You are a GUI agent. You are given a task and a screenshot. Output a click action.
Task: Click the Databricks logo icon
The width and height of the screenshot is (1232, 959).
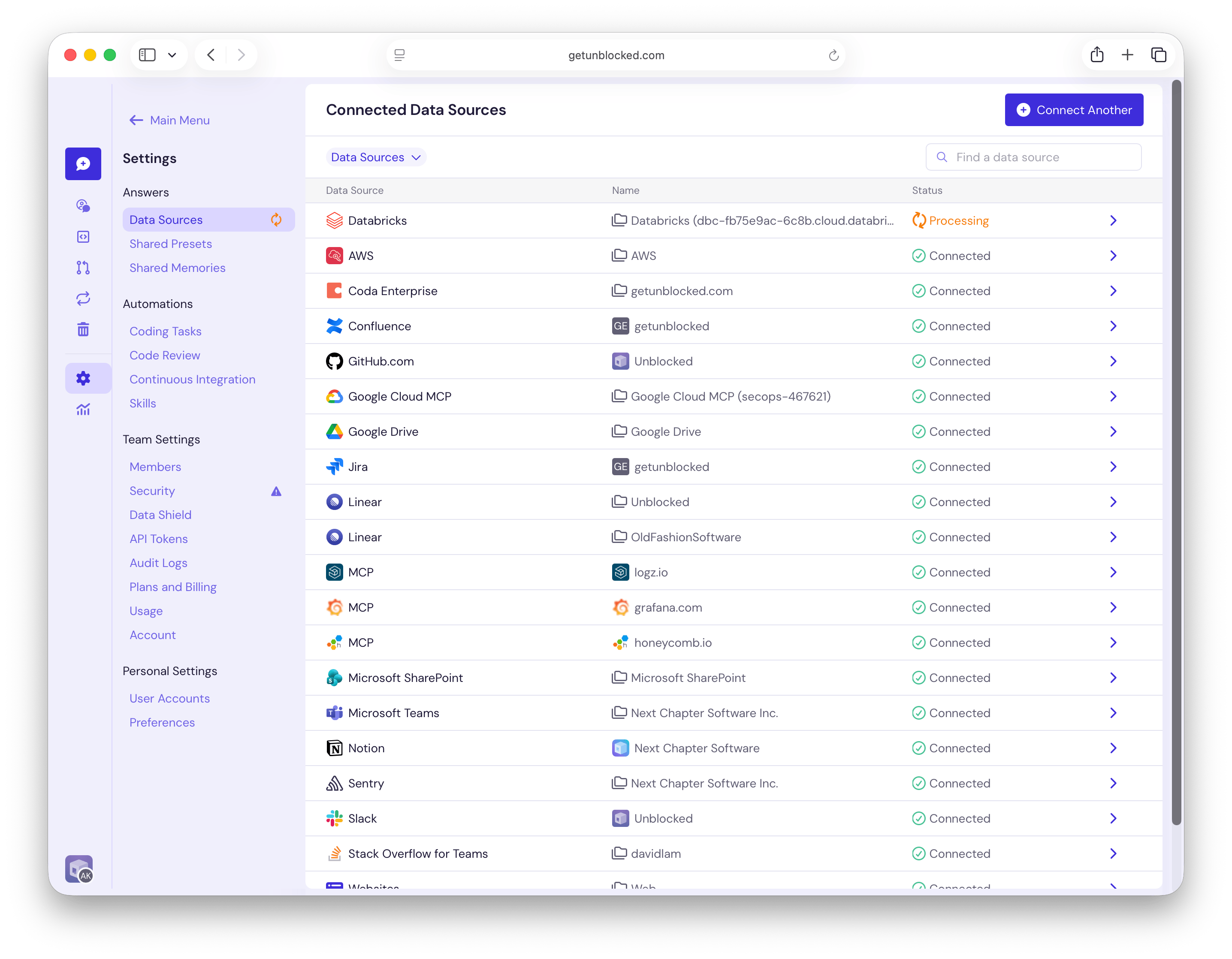coord(335,220)
